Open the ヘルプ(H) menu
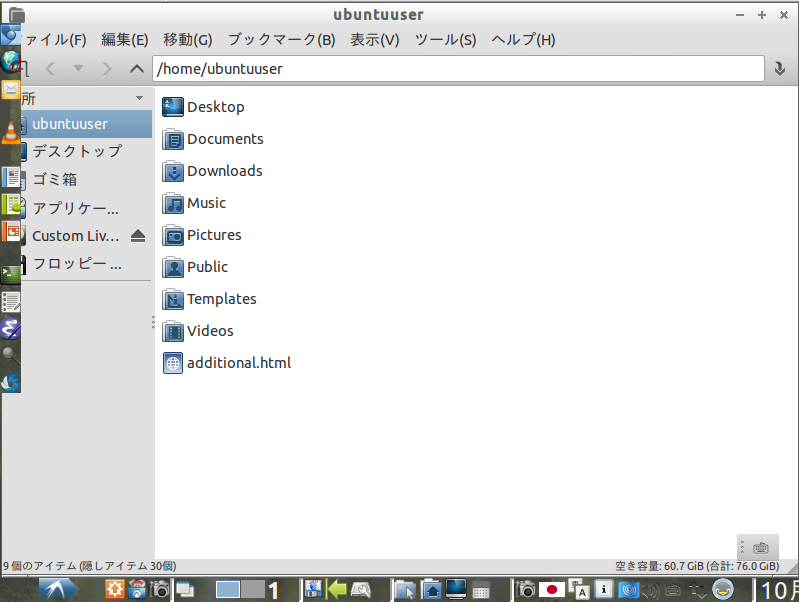Viewport: 799px width, 602px height. click(x=523, y=40)
